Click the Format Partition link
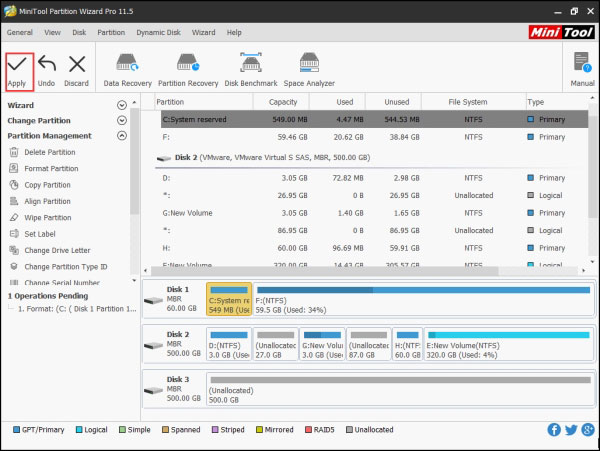Viewport: 600px width, 451px height. click(x=51, y=169)
